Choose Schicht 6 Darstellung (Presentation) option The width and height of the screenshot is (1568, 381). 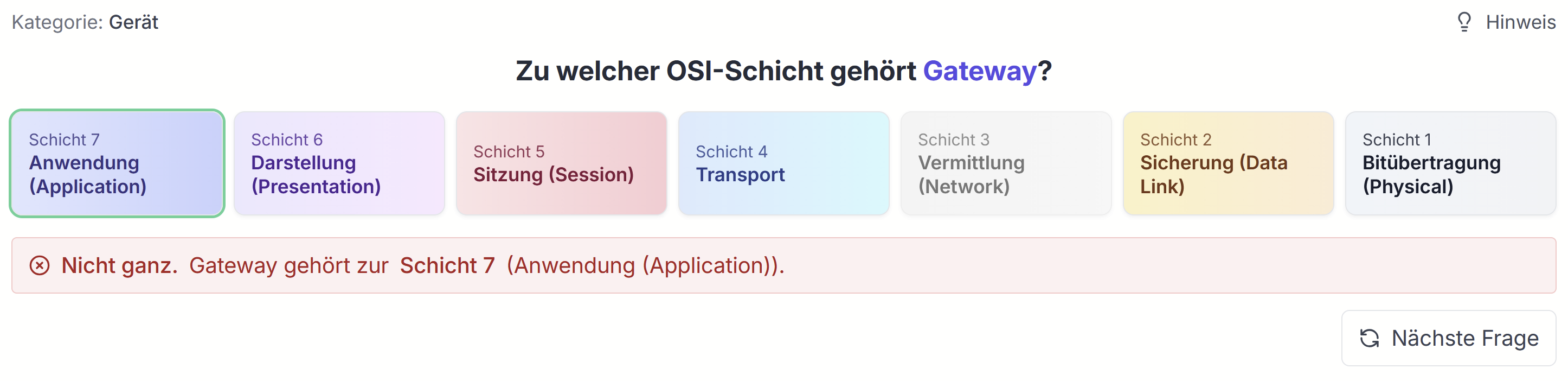point(339,163)
